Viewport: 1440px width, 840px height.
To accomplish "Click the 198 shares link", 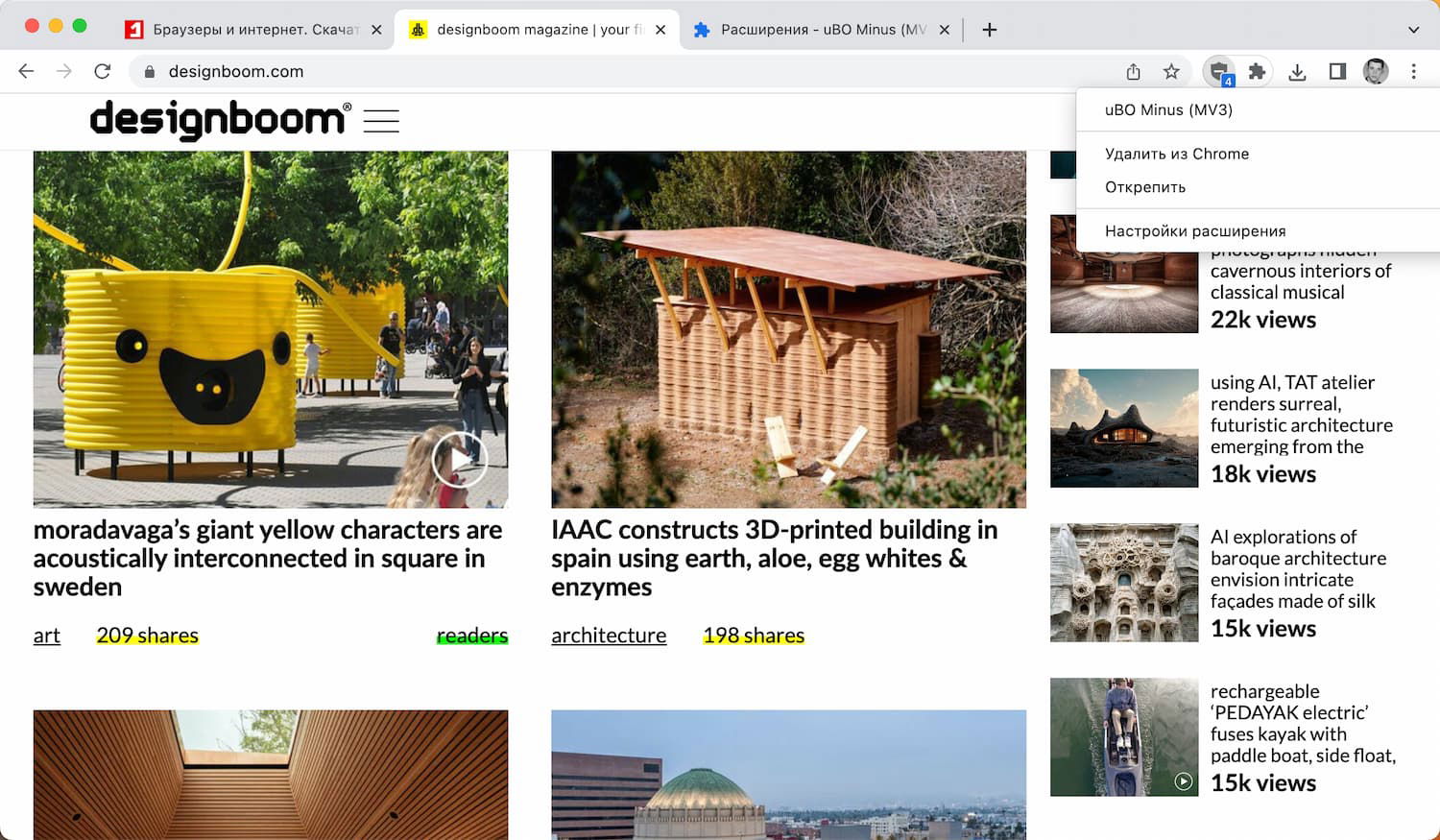I will click(754, 636).
